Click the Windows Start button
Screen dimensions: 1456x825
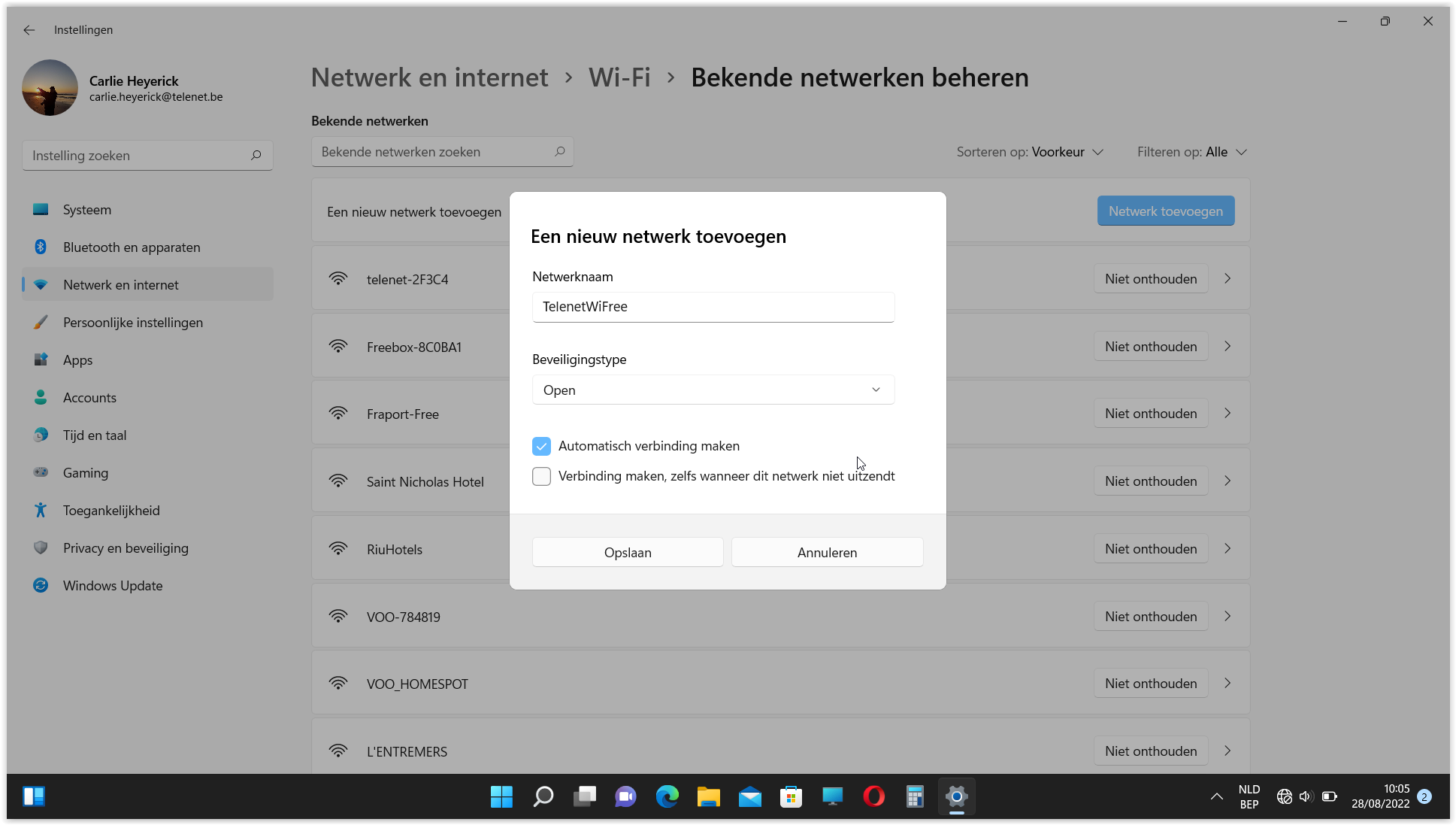pyautogui.click(x=501, y=796)
